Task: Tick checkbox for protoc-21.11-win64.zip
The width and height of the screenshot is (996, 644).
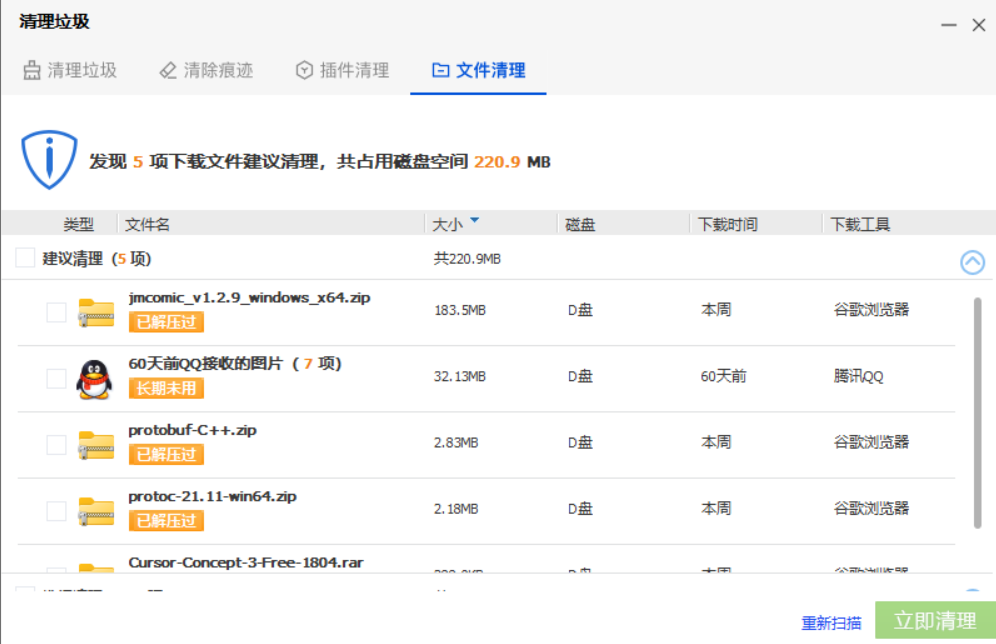Action: click(x=57, y=511)
